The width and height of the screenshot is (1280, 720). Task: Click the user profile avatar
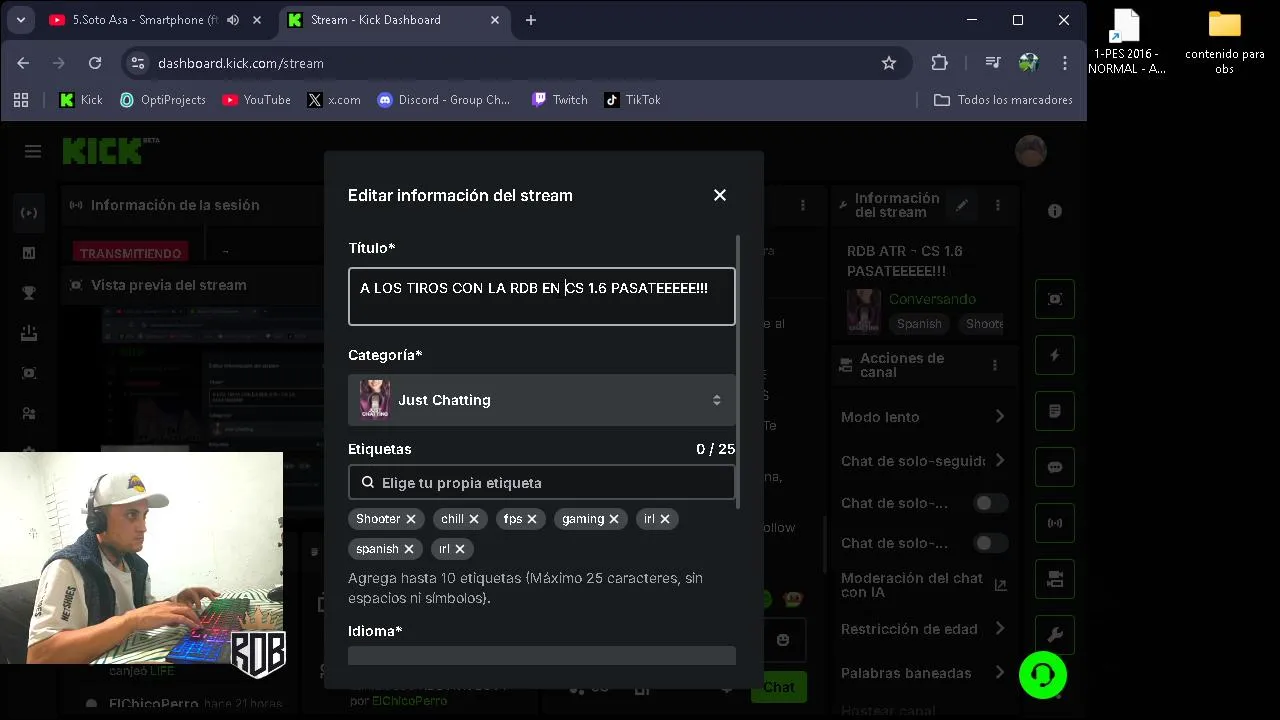(1031, 151)
